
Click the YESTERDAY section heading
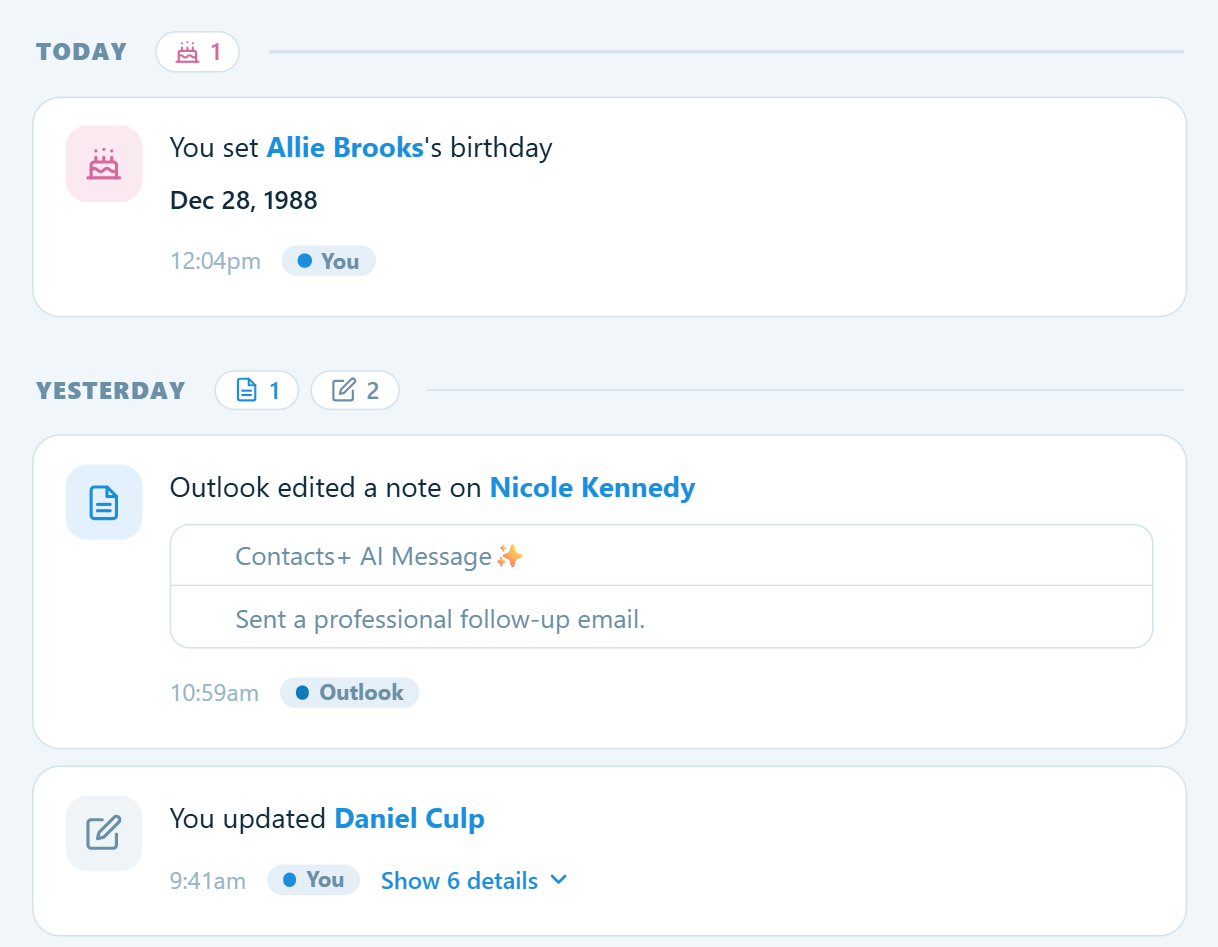pyautogui.click(x=111, y=390)
